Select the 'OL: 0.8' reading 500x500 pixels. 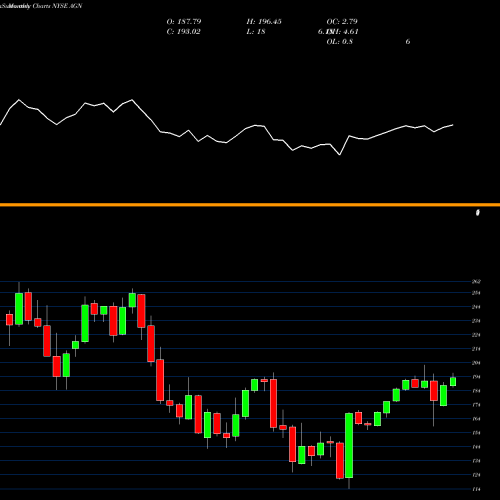tap(340, 42)
